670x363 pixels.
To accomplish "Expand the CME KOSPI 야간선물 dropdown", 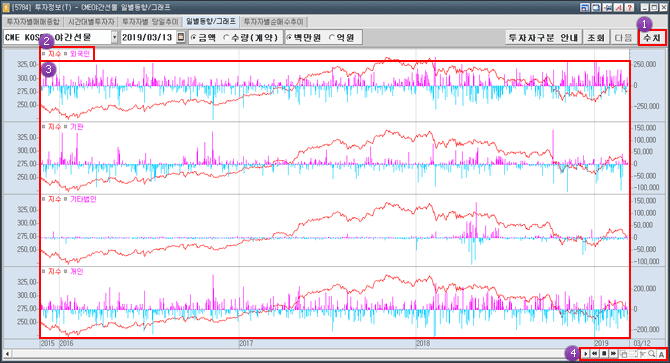I will coord(115,37).
